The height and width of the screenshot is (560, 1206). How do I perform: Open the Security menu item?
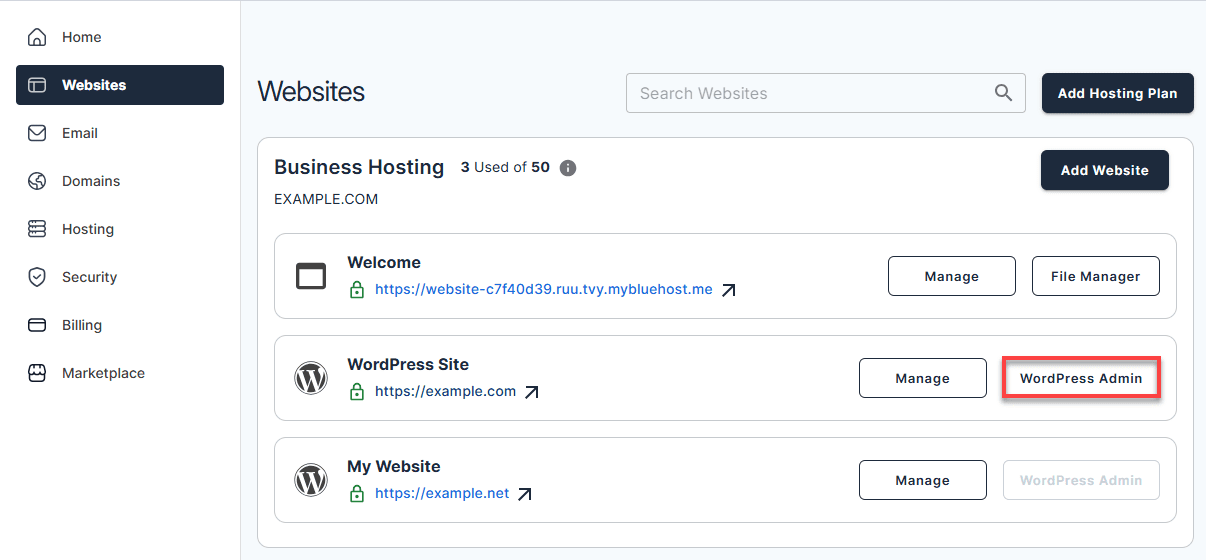coord(89,277)
